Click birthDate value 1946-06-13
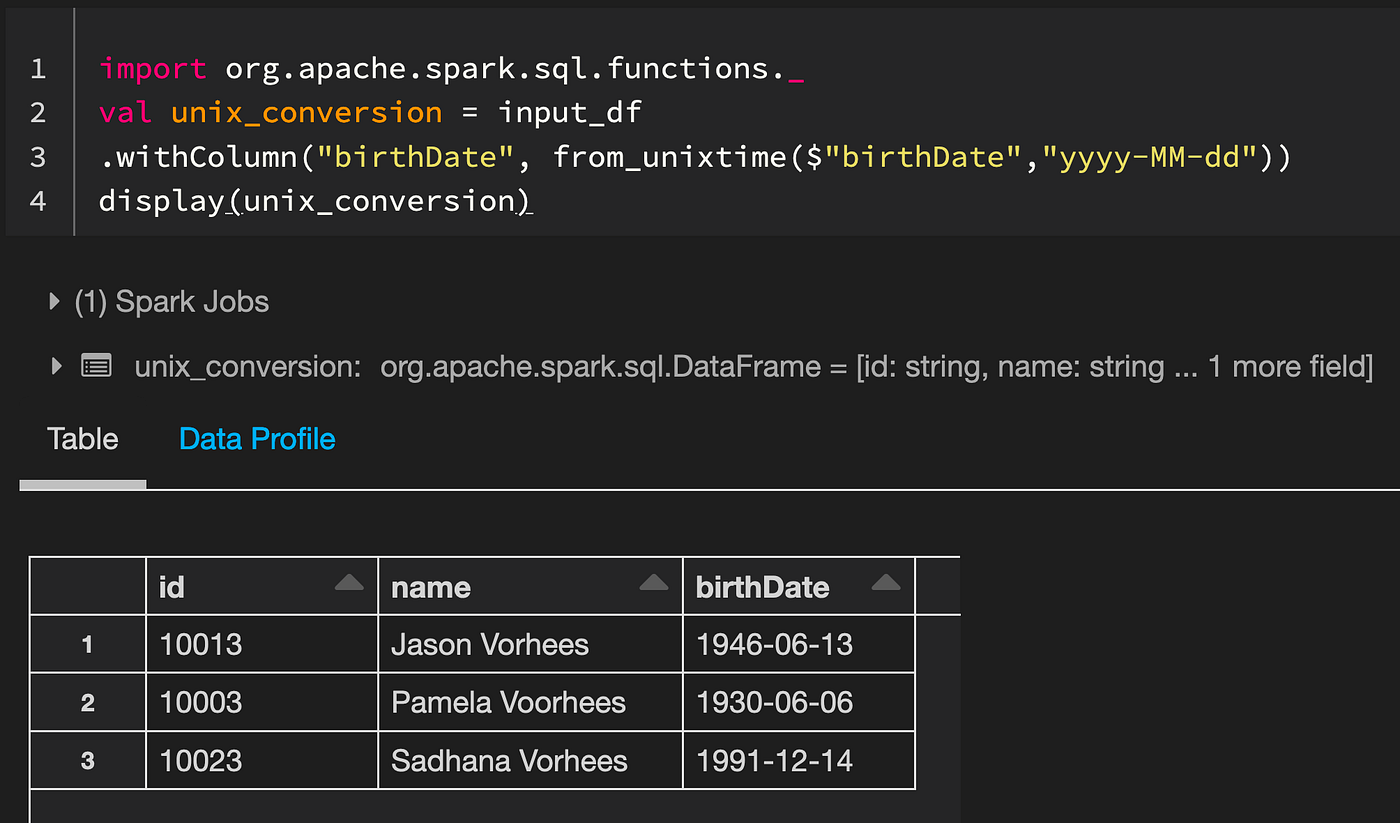Viewport: 1400px width, 823px height. (x=774, y=644)
